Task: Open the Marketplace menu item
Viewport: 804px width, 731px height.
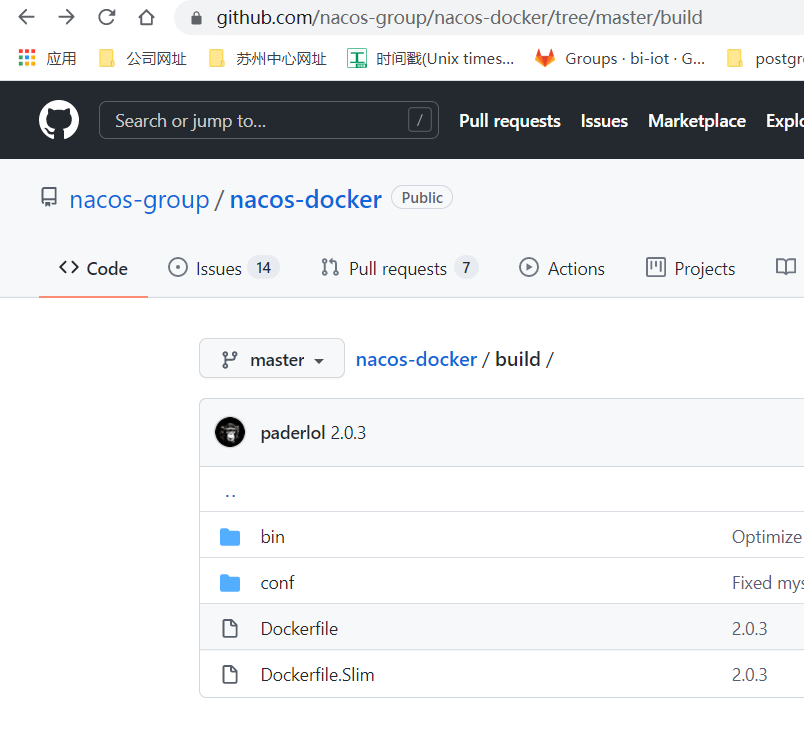Action: click(696, 120)
